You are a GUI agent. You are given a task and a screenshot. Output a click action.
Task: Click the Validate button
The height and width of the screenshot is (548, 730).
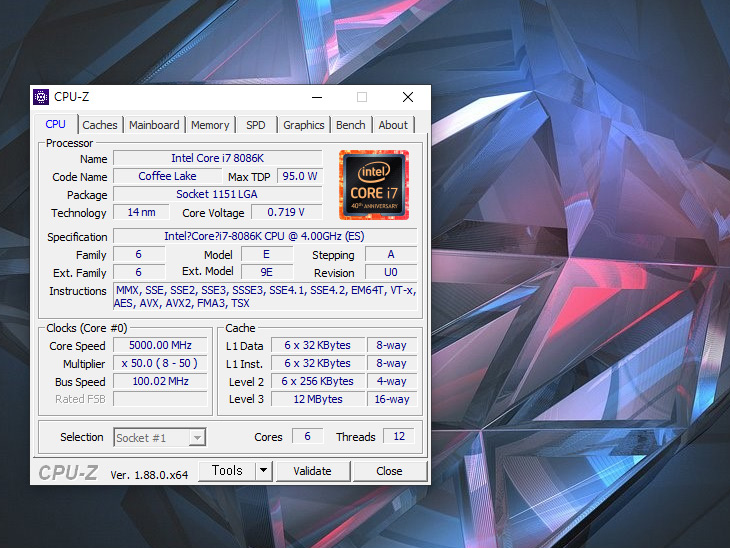pyautogui.click(x=313, y=471)
